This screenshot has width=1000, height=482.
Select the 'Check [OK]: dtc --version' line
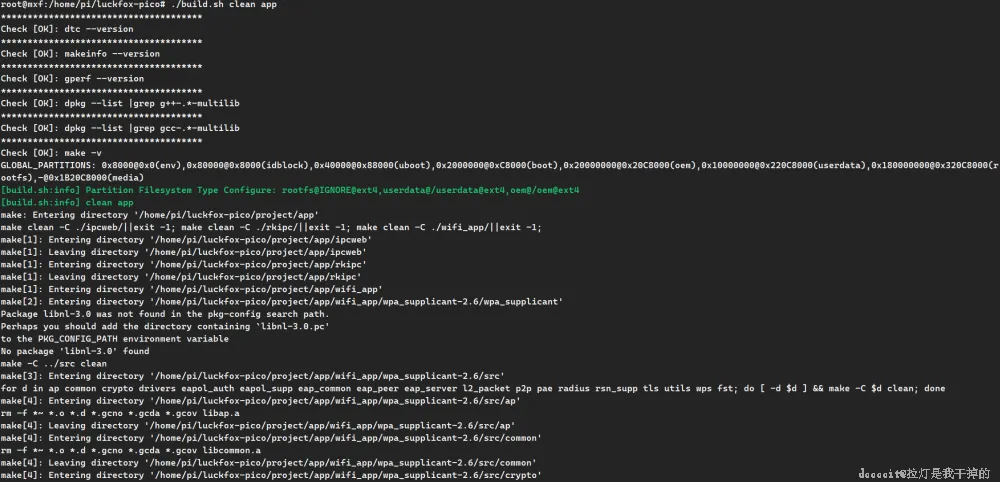pos(67,29)
